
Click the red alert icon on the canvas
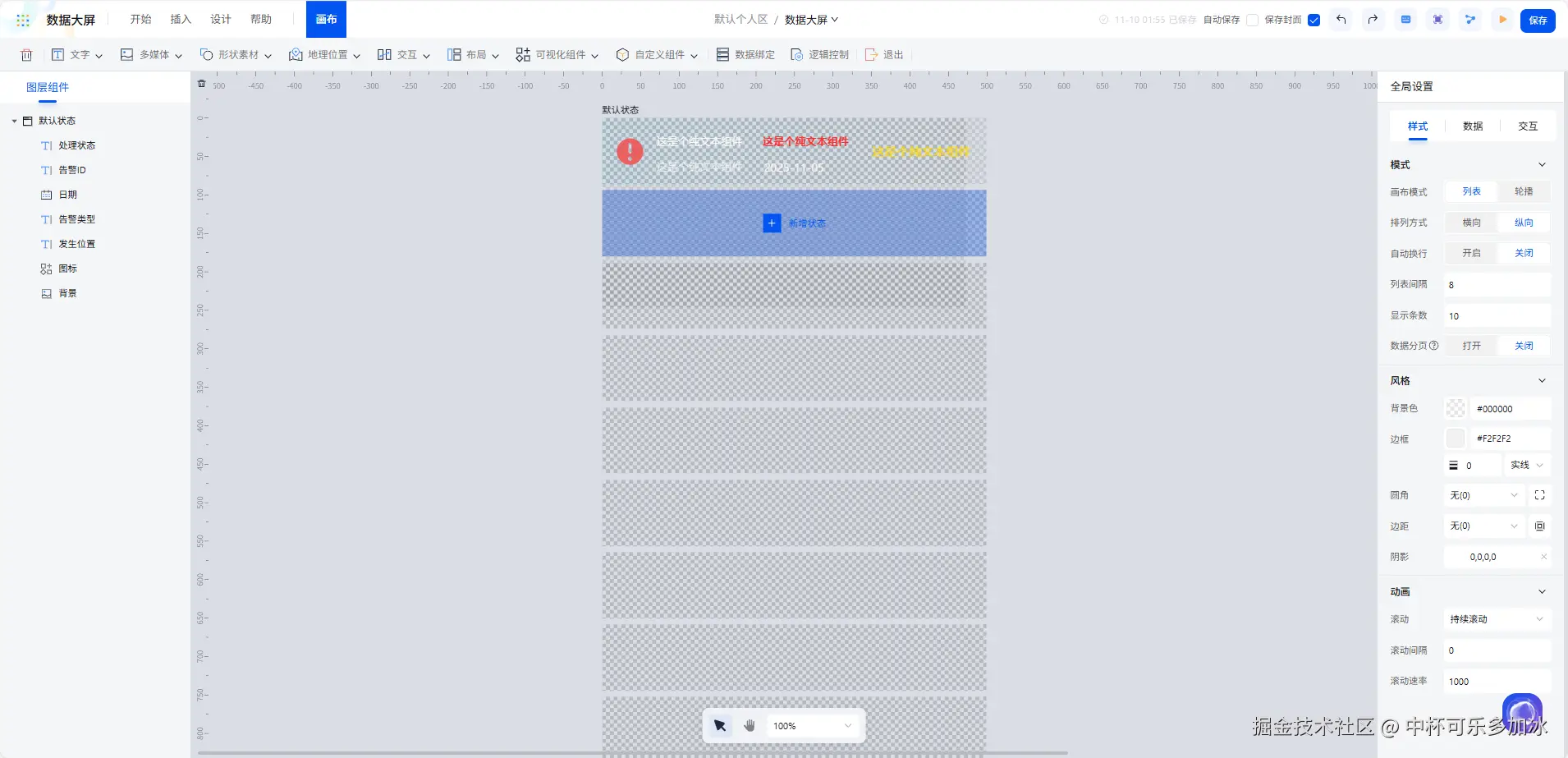(630, 151)
